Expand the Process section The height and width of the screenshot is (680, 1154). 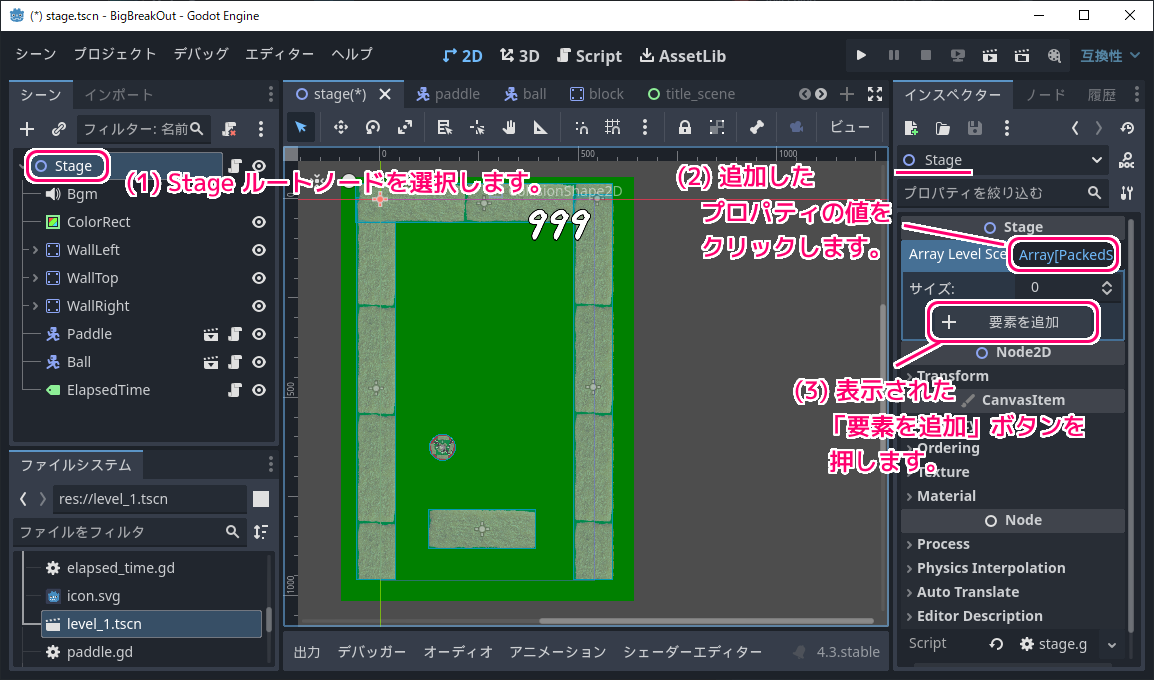1013,544
